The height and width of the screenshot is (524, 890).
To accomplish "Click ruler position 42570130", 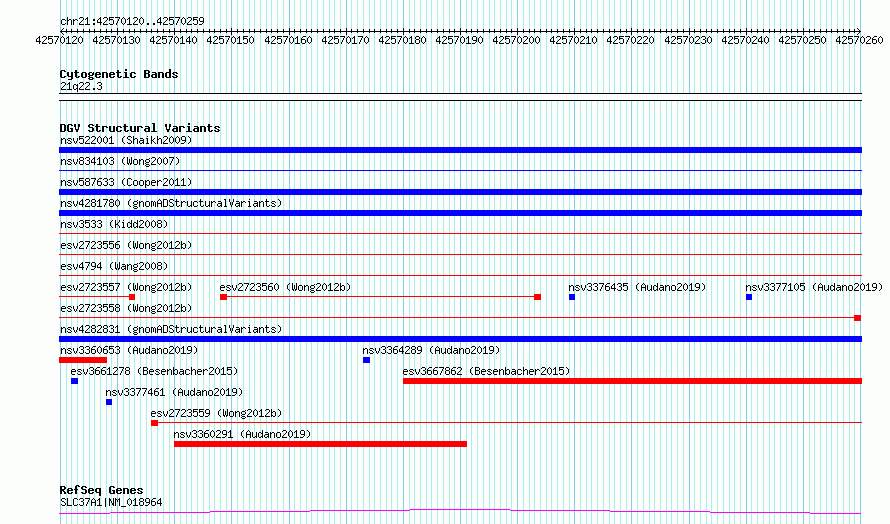I will [116, 40].
